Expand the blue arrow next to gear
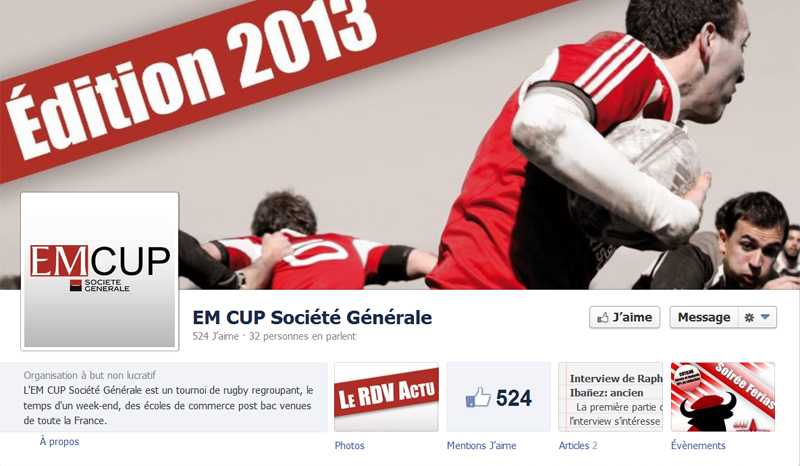800x466 pixels. pos(765,317)
